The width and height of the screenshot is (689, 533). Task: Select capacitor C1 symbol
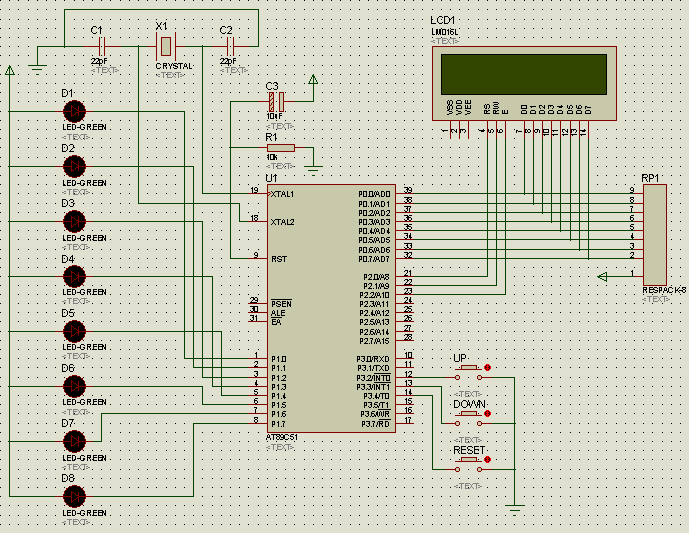[x=102, y=46]
